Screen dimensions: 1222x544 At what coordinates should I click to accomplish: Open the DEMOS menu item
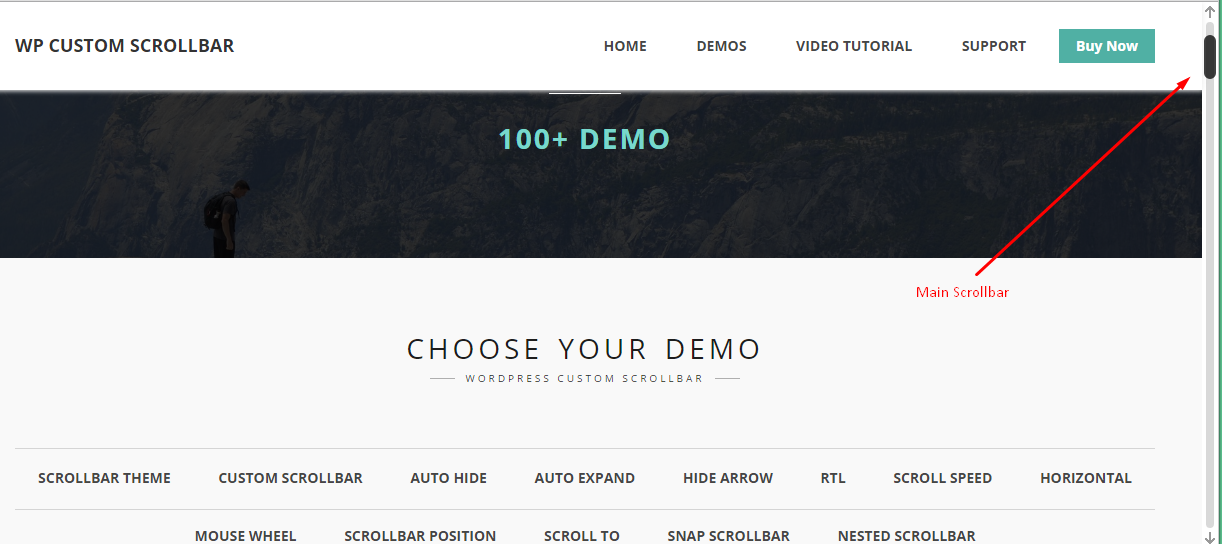click(721, 46)
